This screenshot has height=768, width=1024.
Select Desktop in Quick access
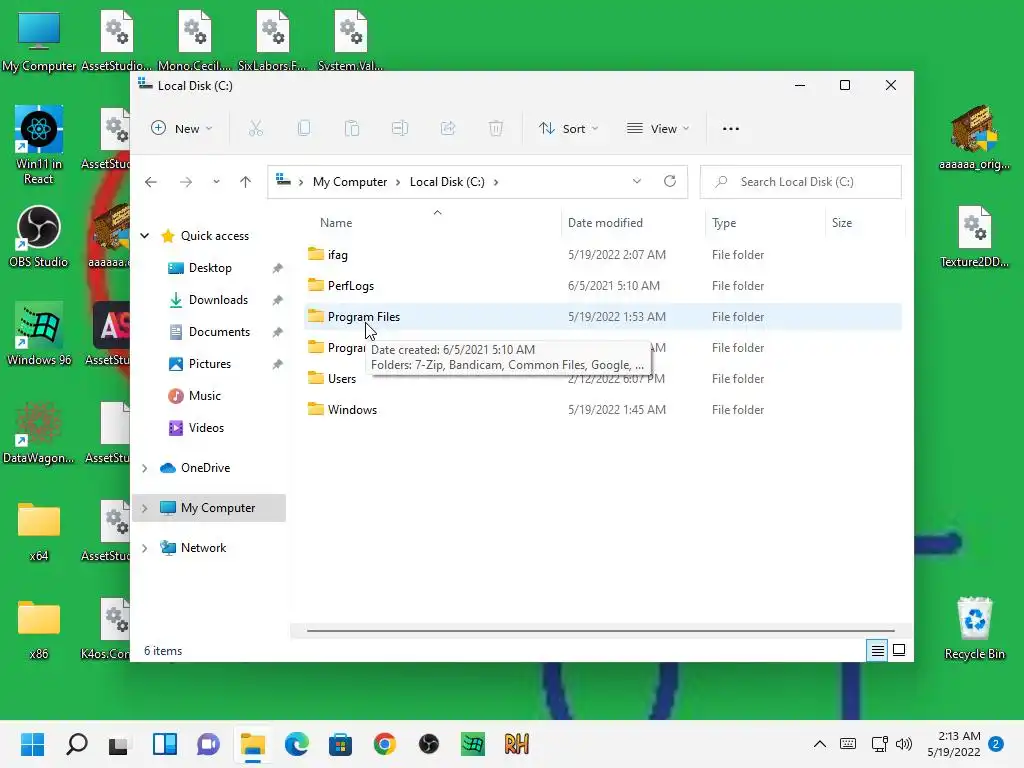coord(210,268)
